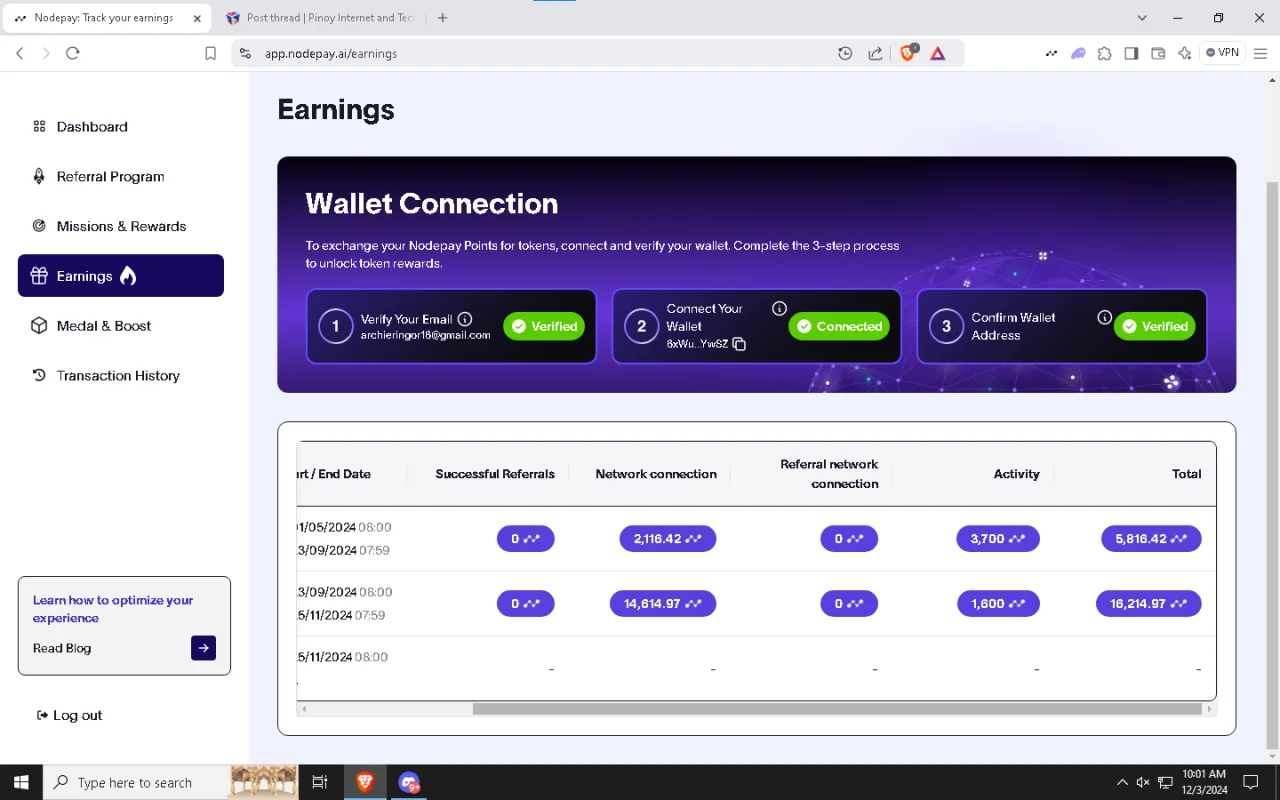Select the Earnings sidebar item
This screenshot has width=1280, height=800.
pyautogui.click(x=120, y=276)
